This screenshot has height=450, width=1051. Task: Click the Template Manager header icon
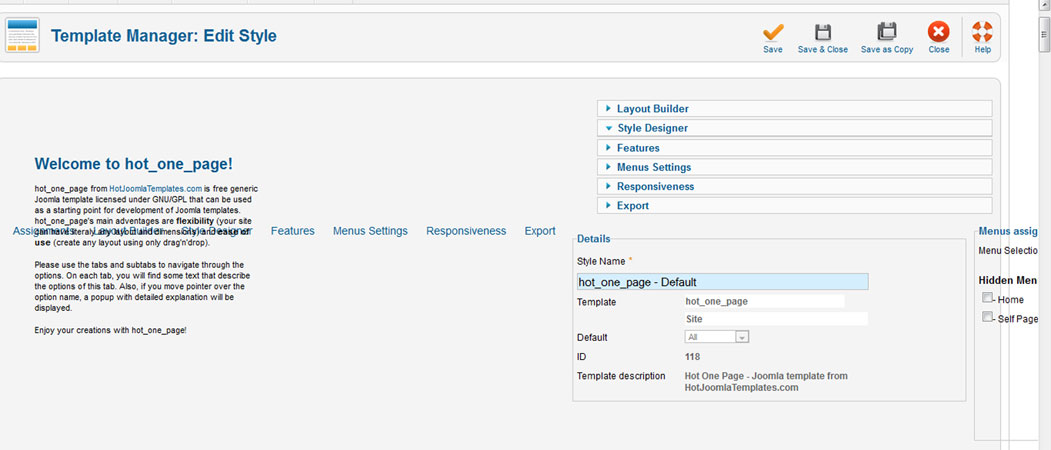click(x=22, y=35)
